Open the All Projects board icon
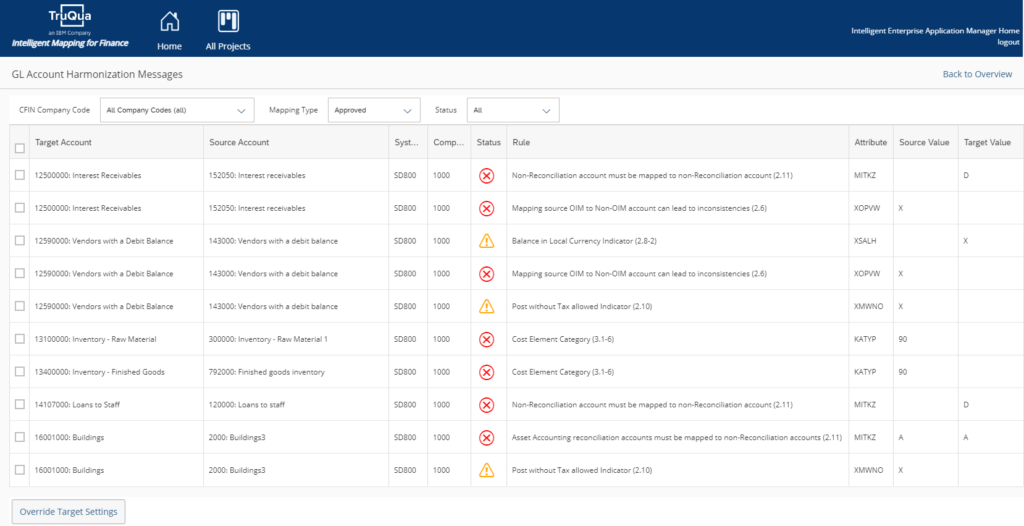The height and width of the screenshot is (526, 1024). (228, 21)
